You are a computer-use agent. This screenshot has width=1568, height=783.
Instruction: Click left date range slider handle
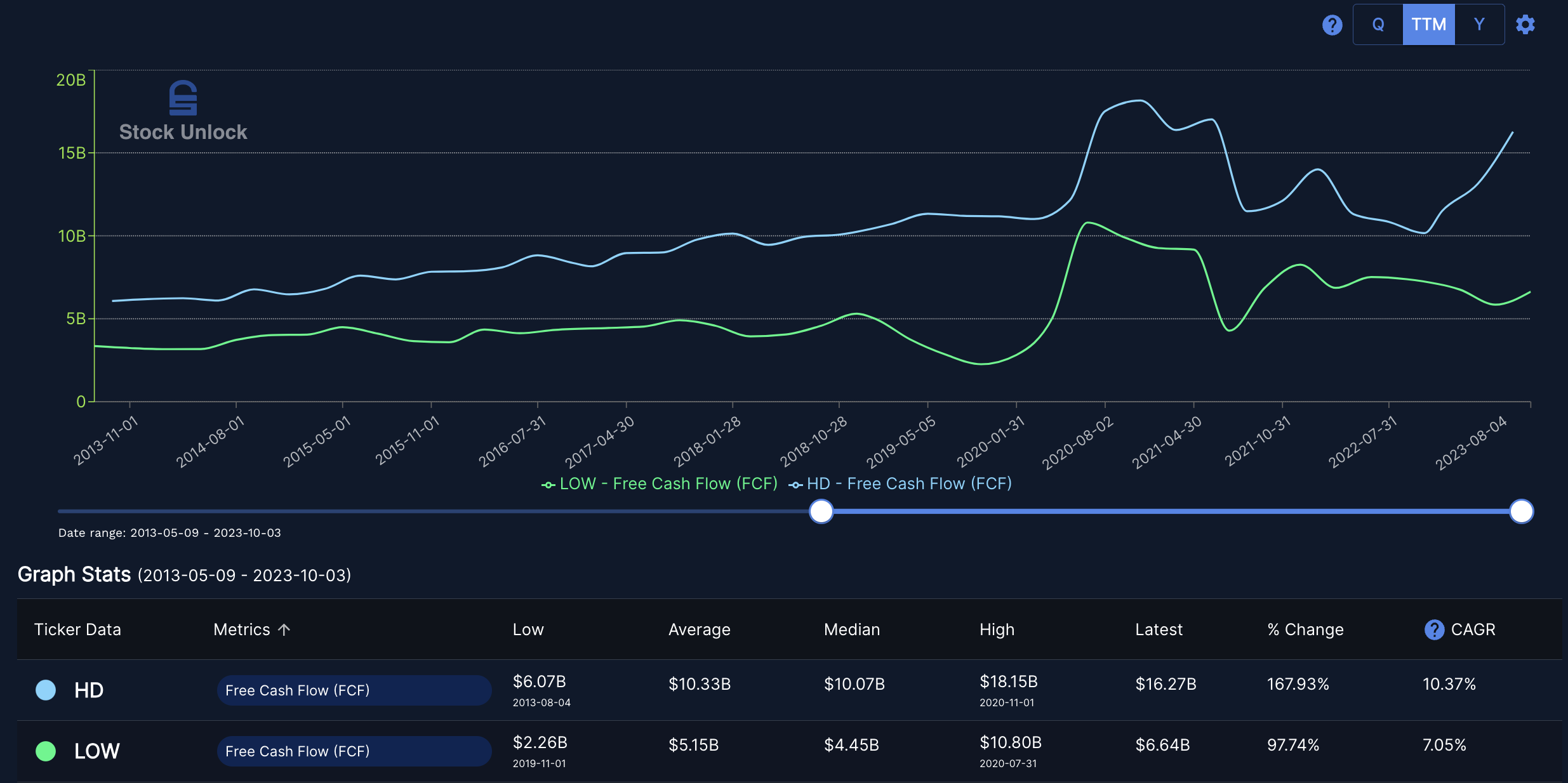821,511
